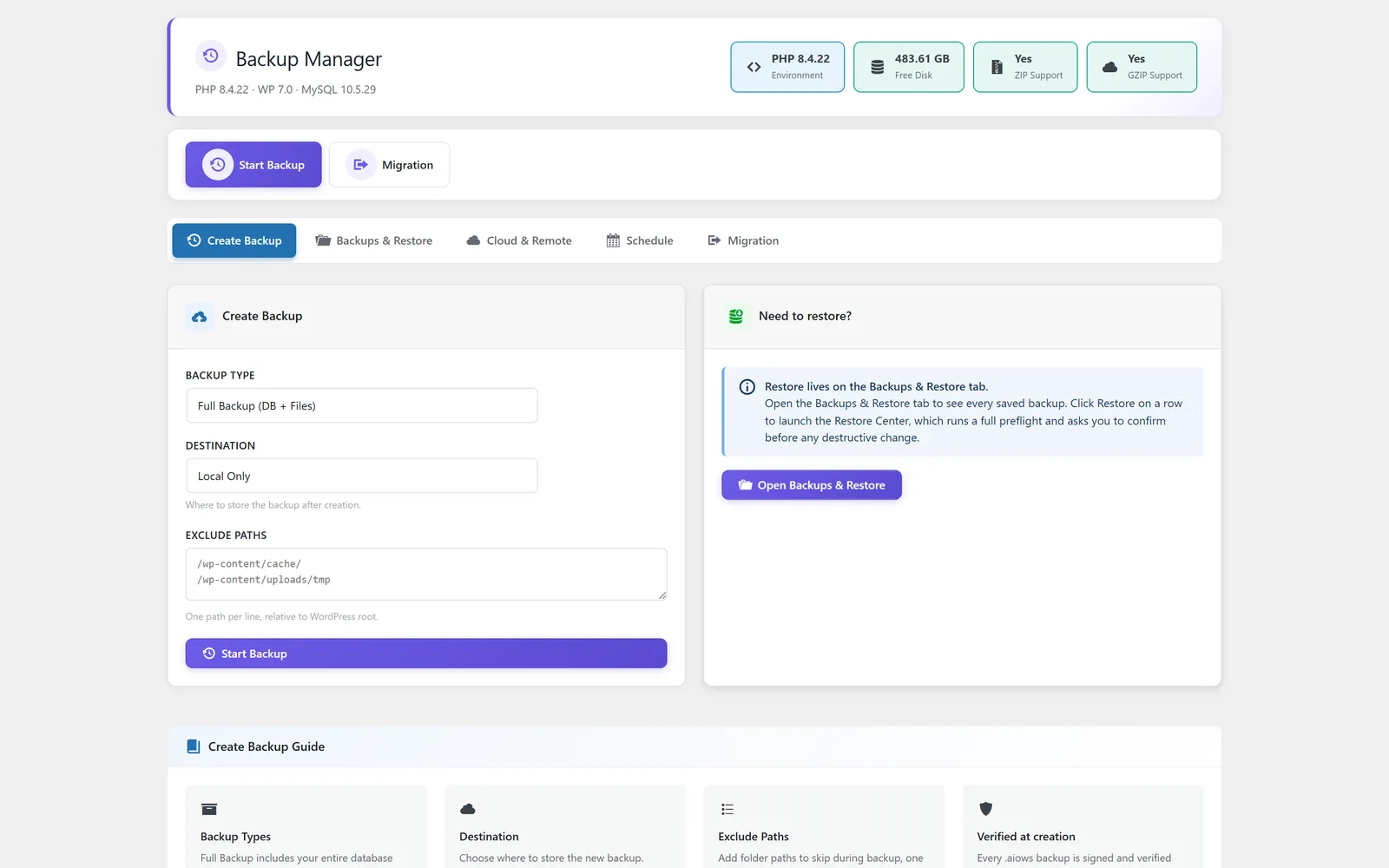
Task: Click the PHP code brackets icon
Action: [754, 67]
